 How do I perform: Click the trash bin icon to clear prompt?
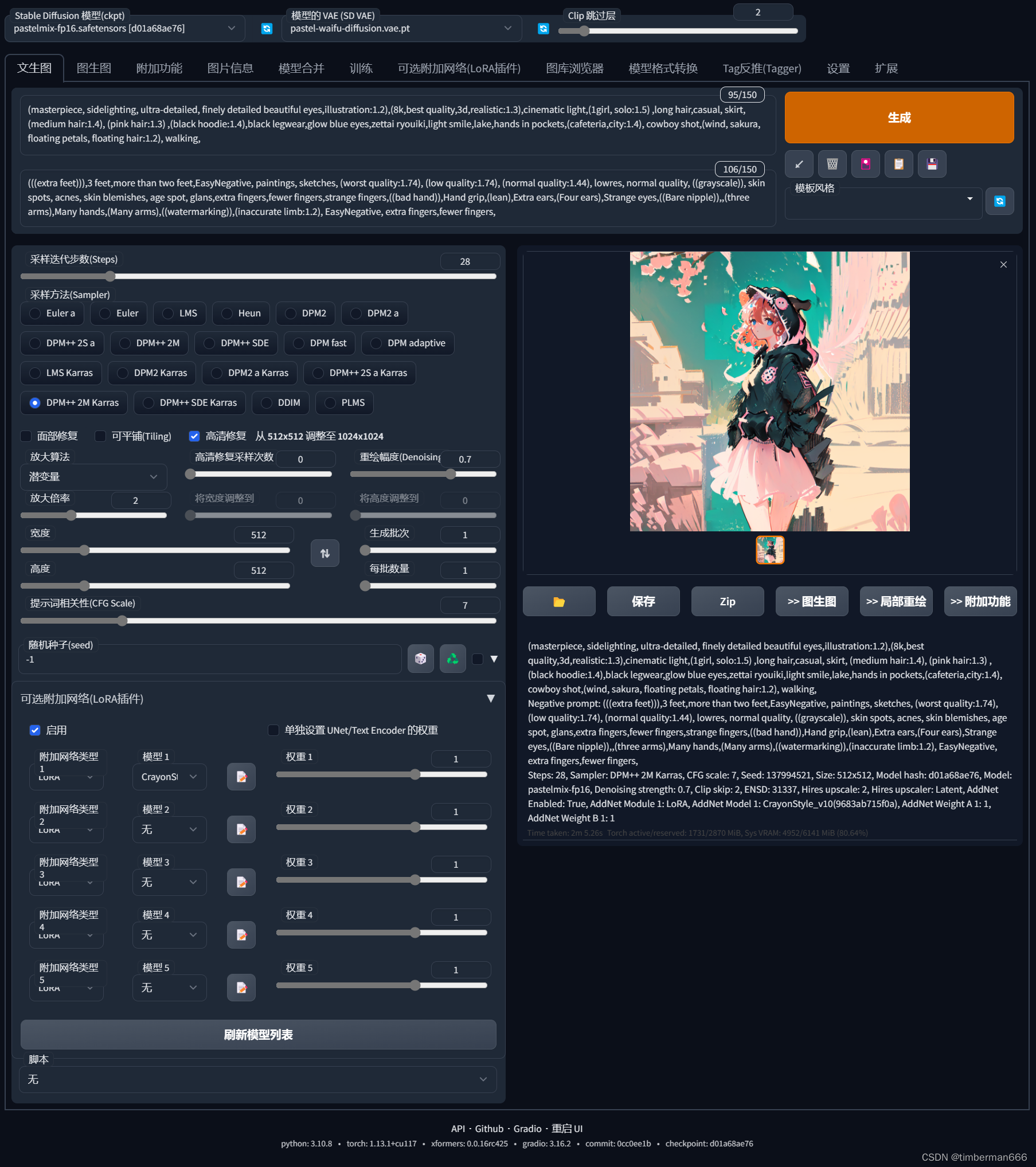[832, 165]
